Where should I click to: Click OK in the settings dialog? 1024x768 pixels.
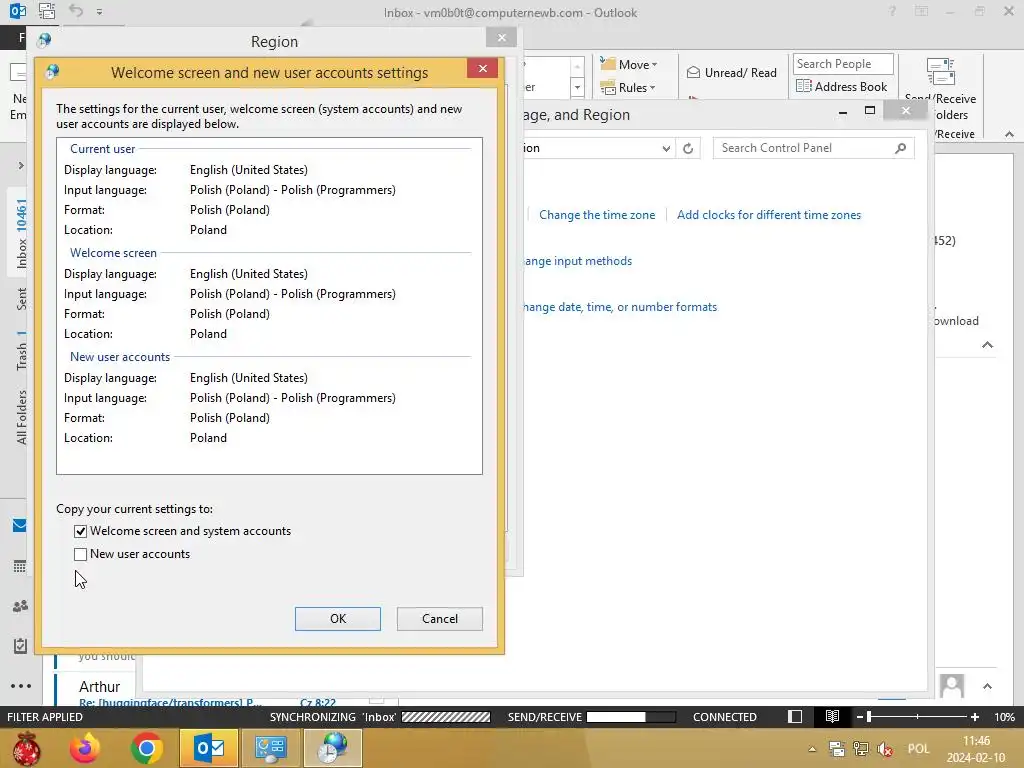pos(338,618)
